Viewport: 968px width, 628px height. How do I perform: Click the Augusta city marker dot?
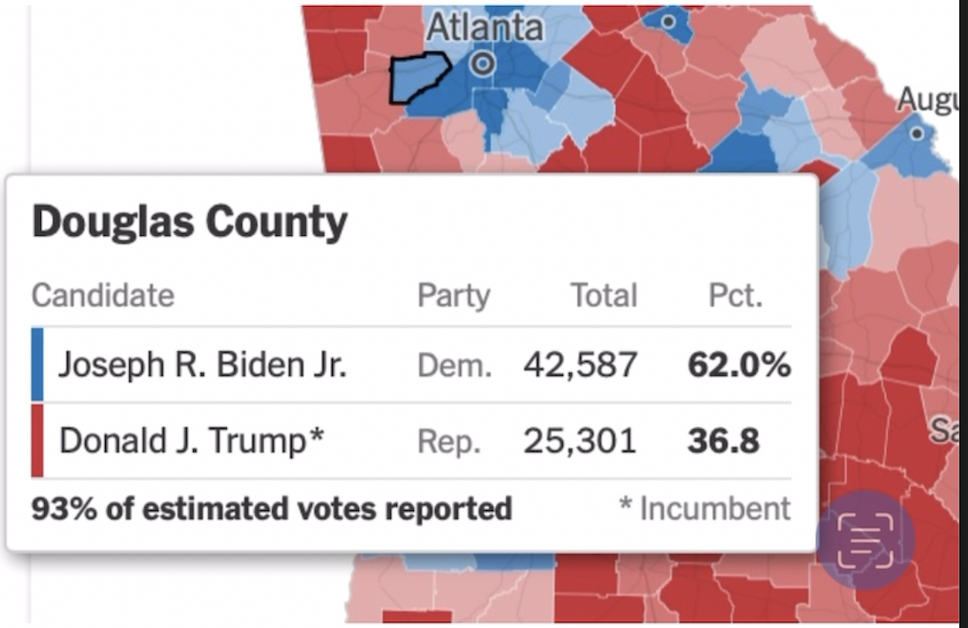916,132
